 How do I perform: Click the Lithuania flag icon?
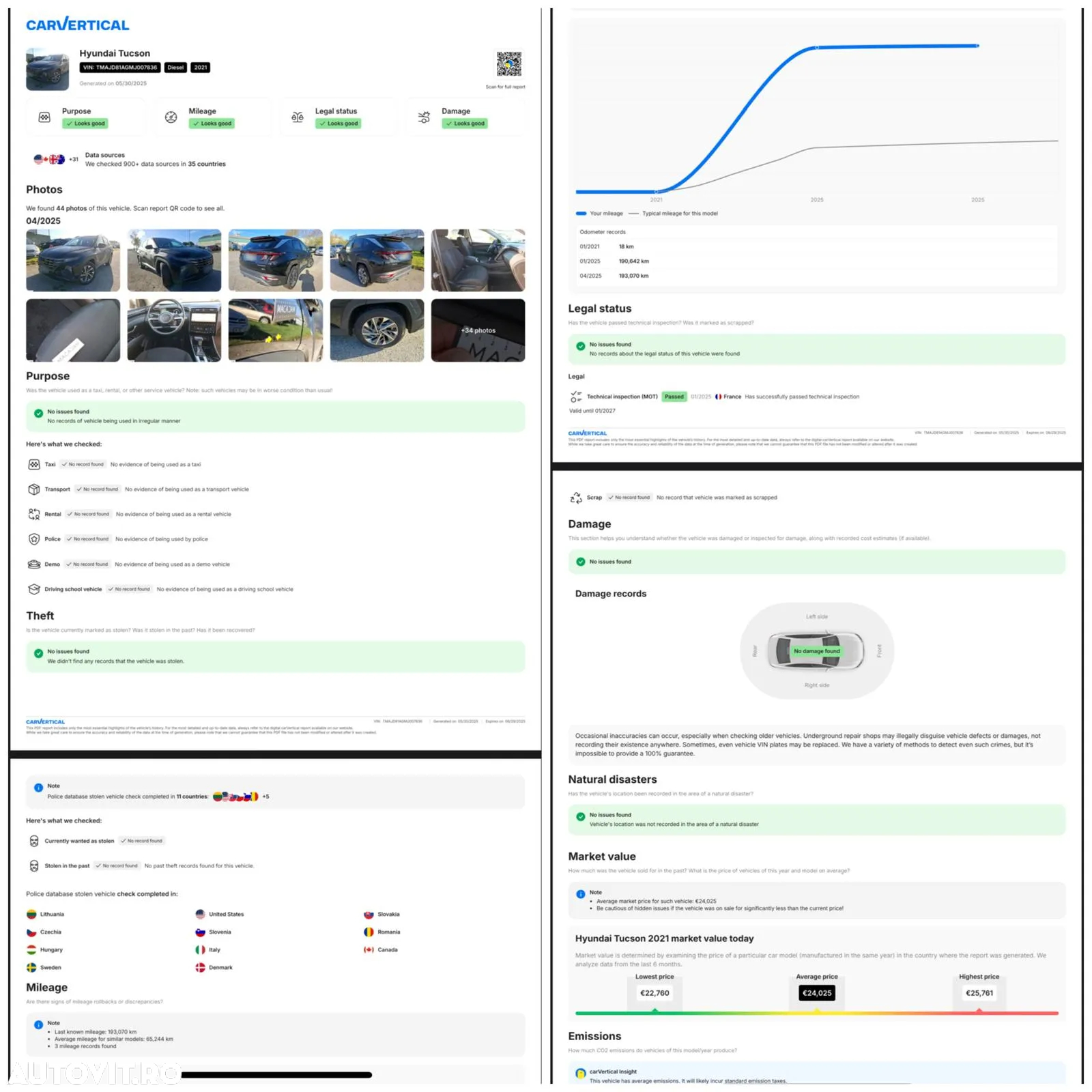[x=31, y=915]
